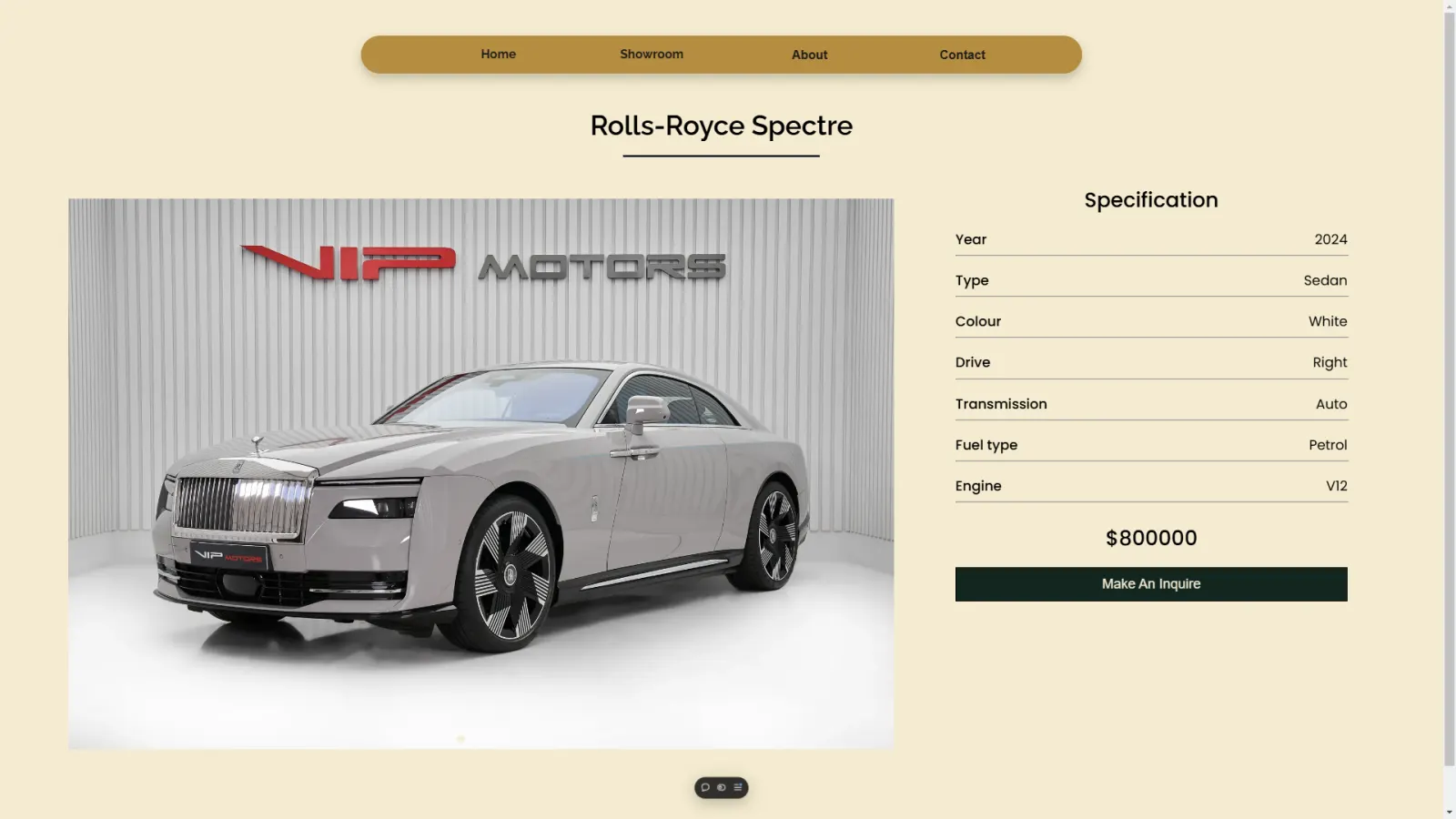Click the Fuel type value Petrol
Viewport: 1456px width, 819px height.
tap(1328, 445)
